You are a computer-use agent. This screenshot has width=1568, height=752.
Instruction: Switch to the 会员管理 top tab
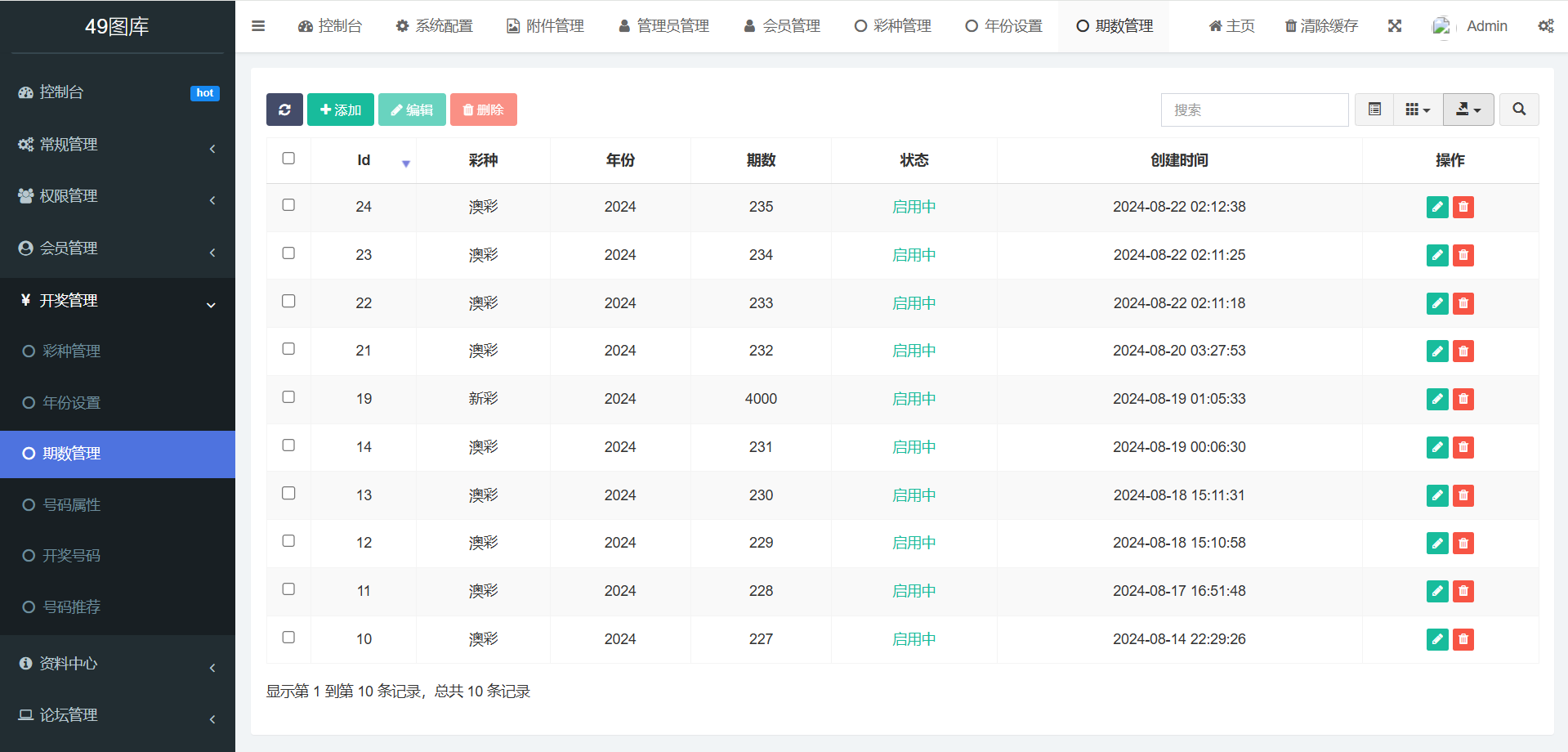pyautogui.click(x=782, y=26)
